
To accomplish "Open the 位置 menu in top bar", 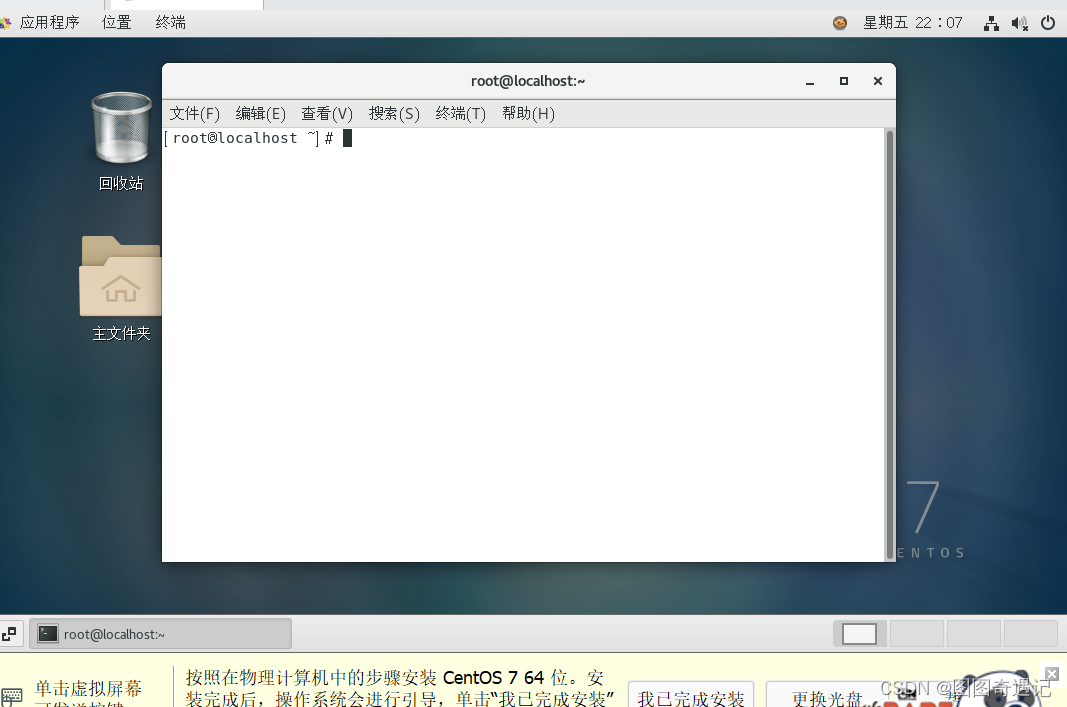I will click(x=115, y=21).
